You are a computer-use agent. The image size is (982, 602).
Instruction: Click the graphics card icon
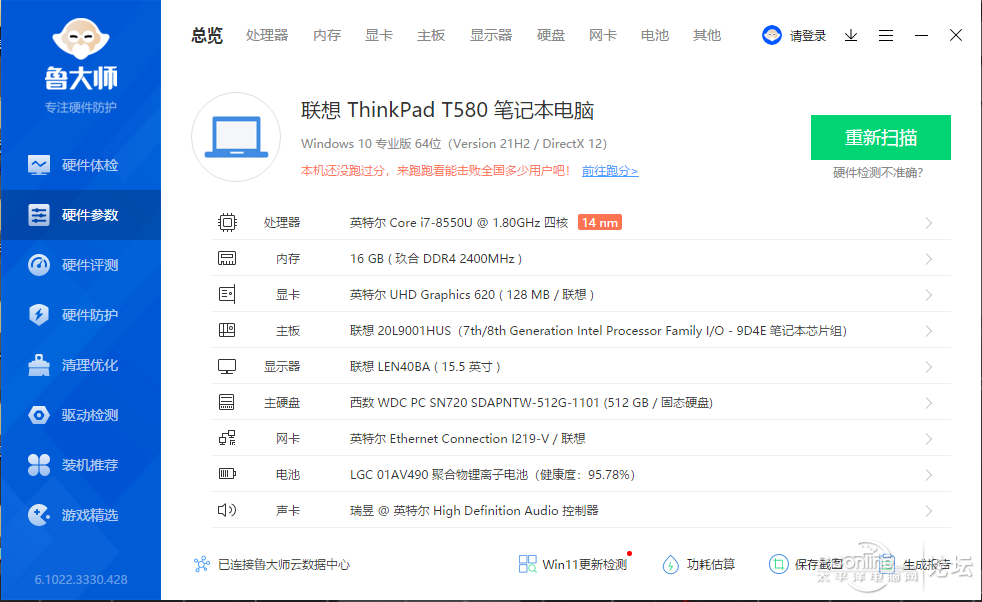227,294
